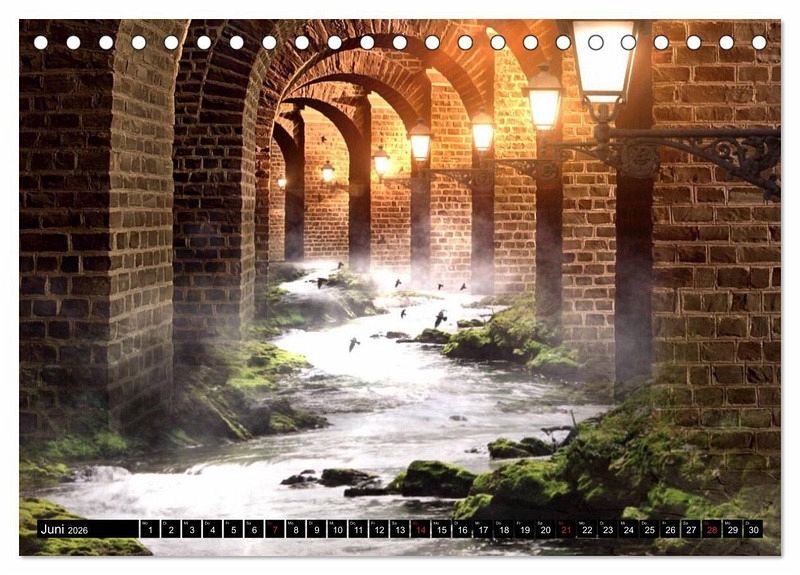The width and height of the screenshot is (800, 575).
Task: Pick day 29 in the calendar row
Action: (x=733, y=529)
